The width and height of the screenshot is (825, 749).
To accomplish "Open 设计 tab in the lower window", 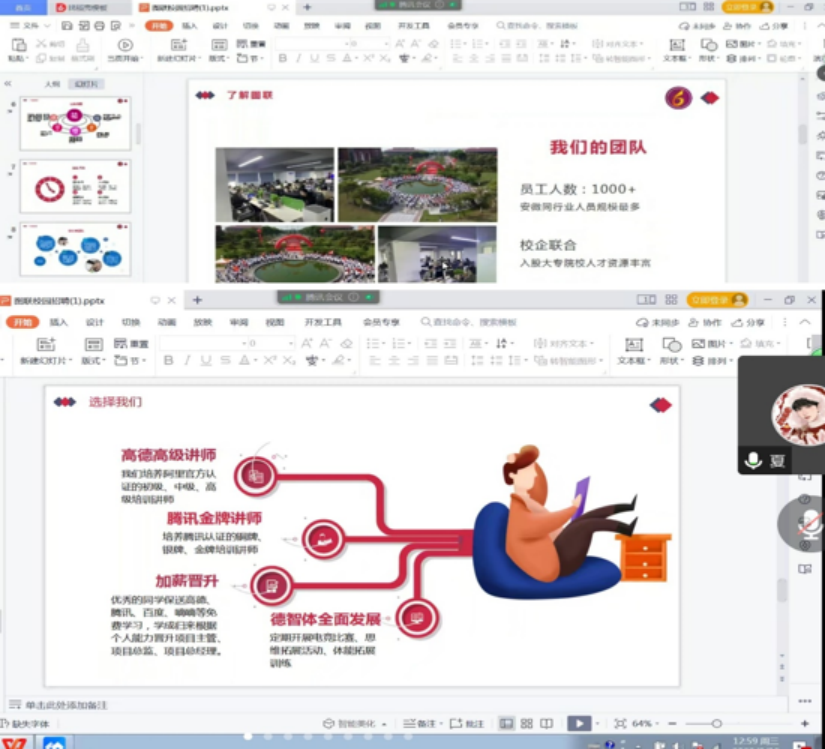I will coord(95,322).
